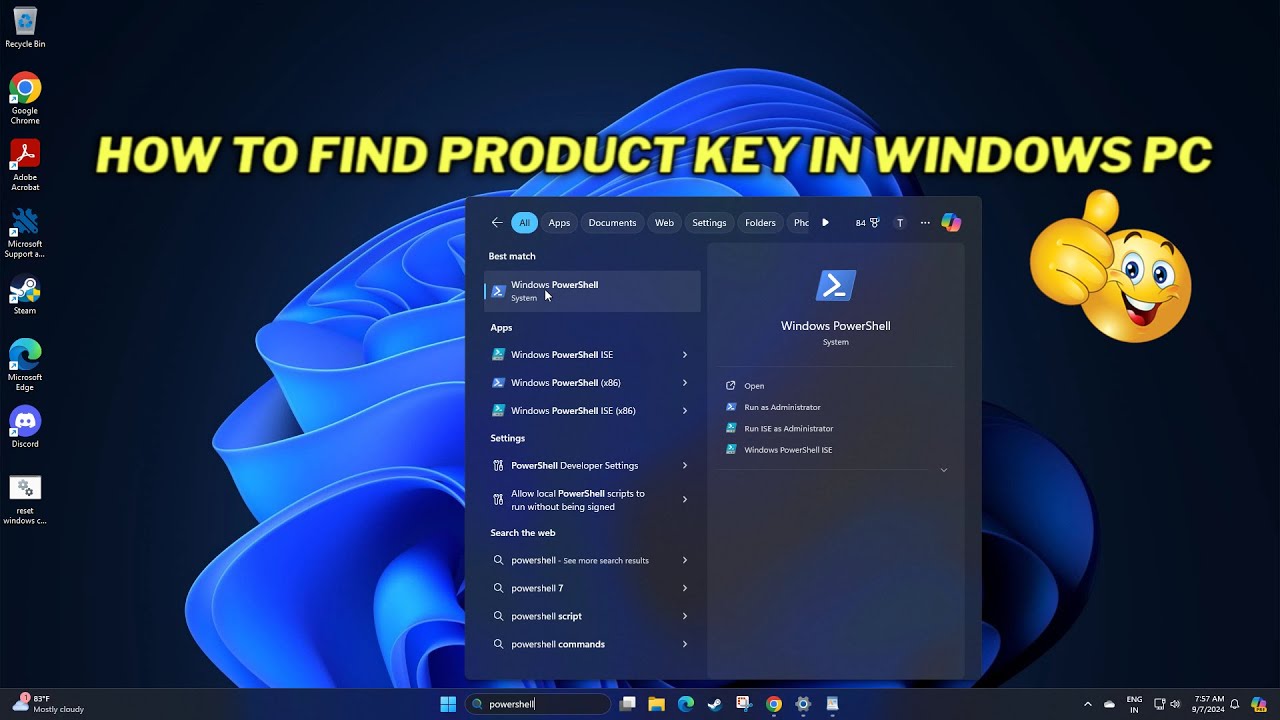Image resolution: width=1280 pixels, height=720 pixels.
Task: Expand PowerShell Developer Settings chevron
Action: pos(685,466)
